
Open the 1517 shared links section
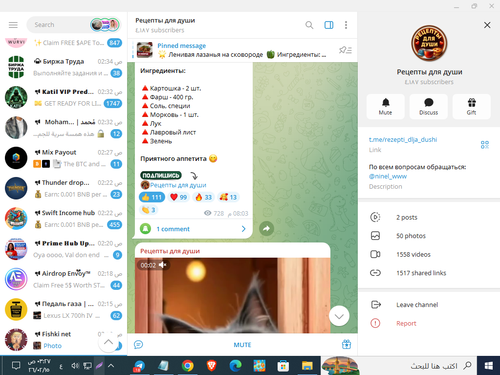point(429,273)
